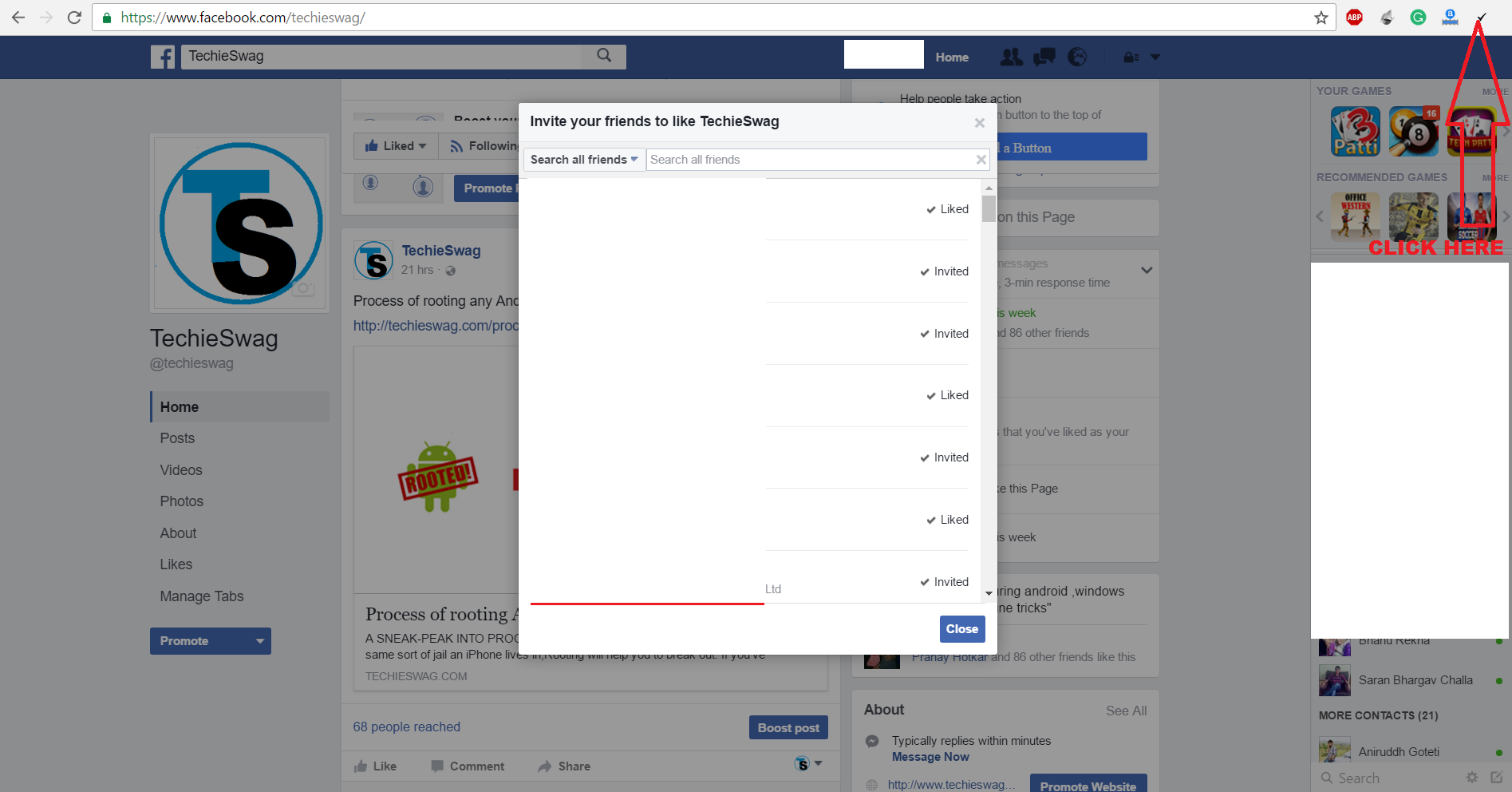Click the Facebook logo icon
The height and width of the screenshot is (792, 1512).
click(163, 57)
